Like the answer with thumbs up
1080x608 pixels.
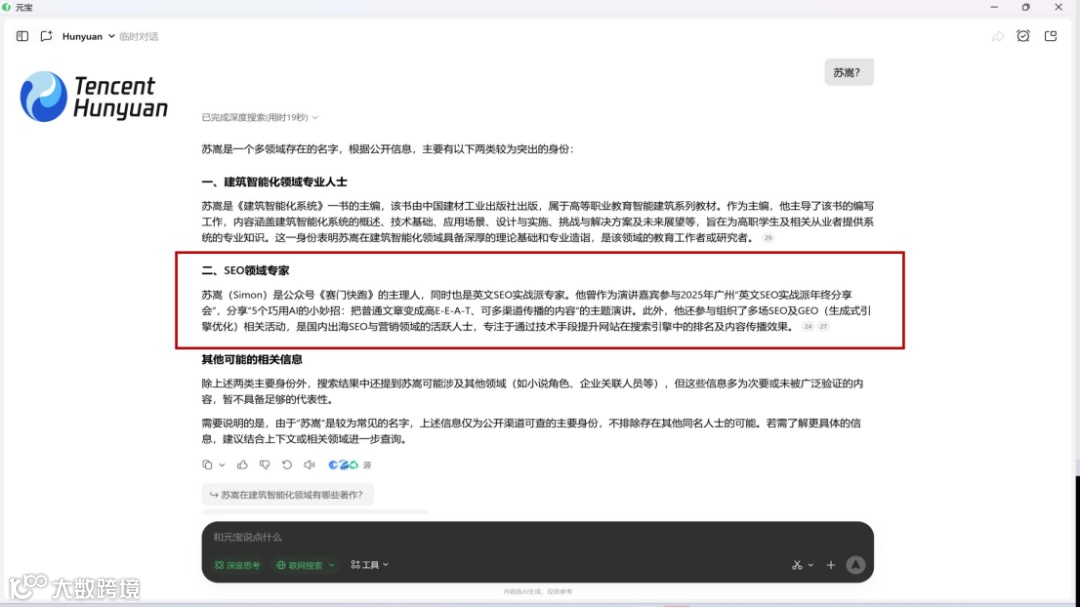(242, 465)
